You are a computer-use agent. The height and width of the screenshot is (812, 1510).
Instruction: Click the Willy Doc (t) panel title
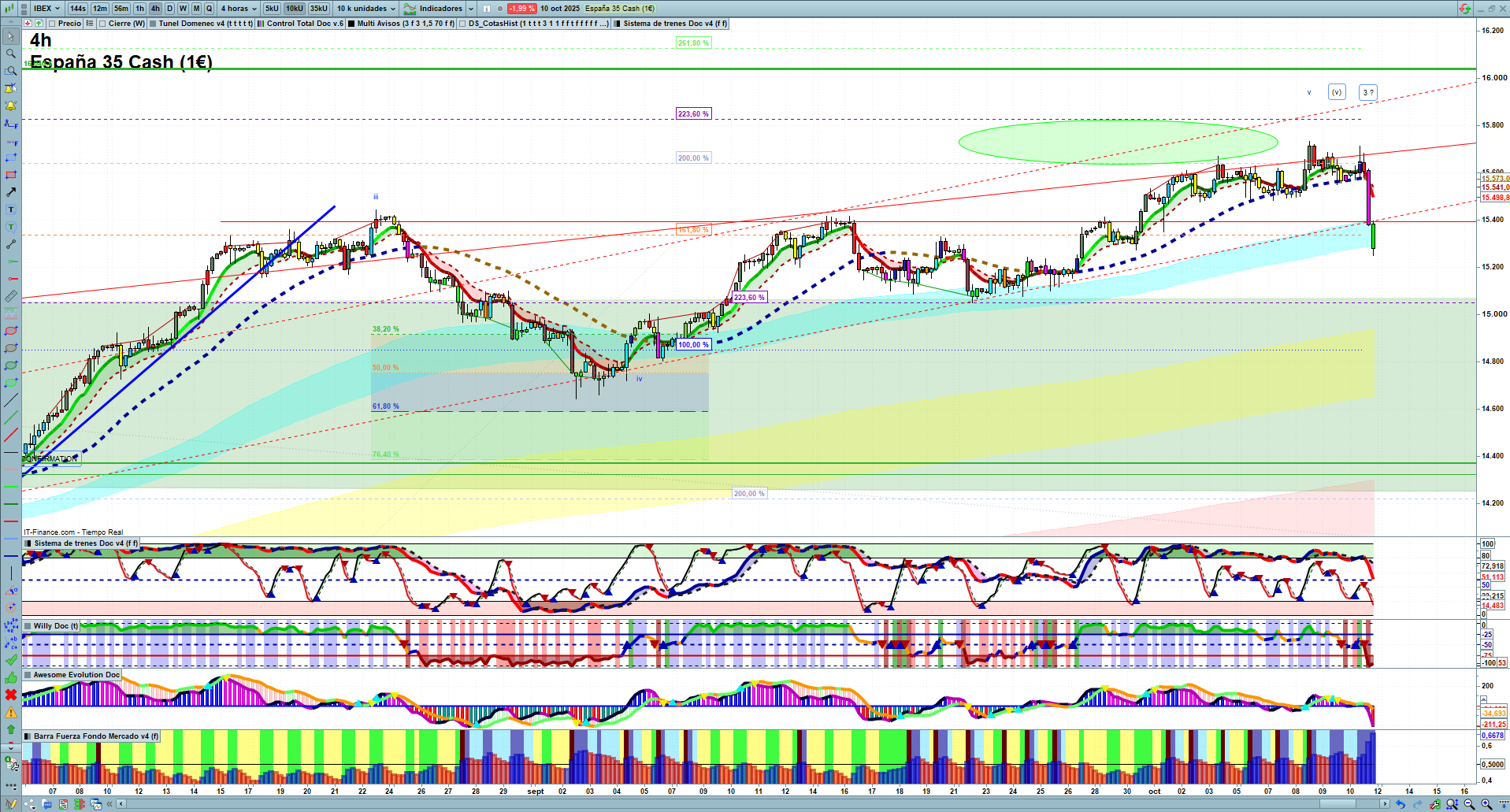[x=56, y=626]
